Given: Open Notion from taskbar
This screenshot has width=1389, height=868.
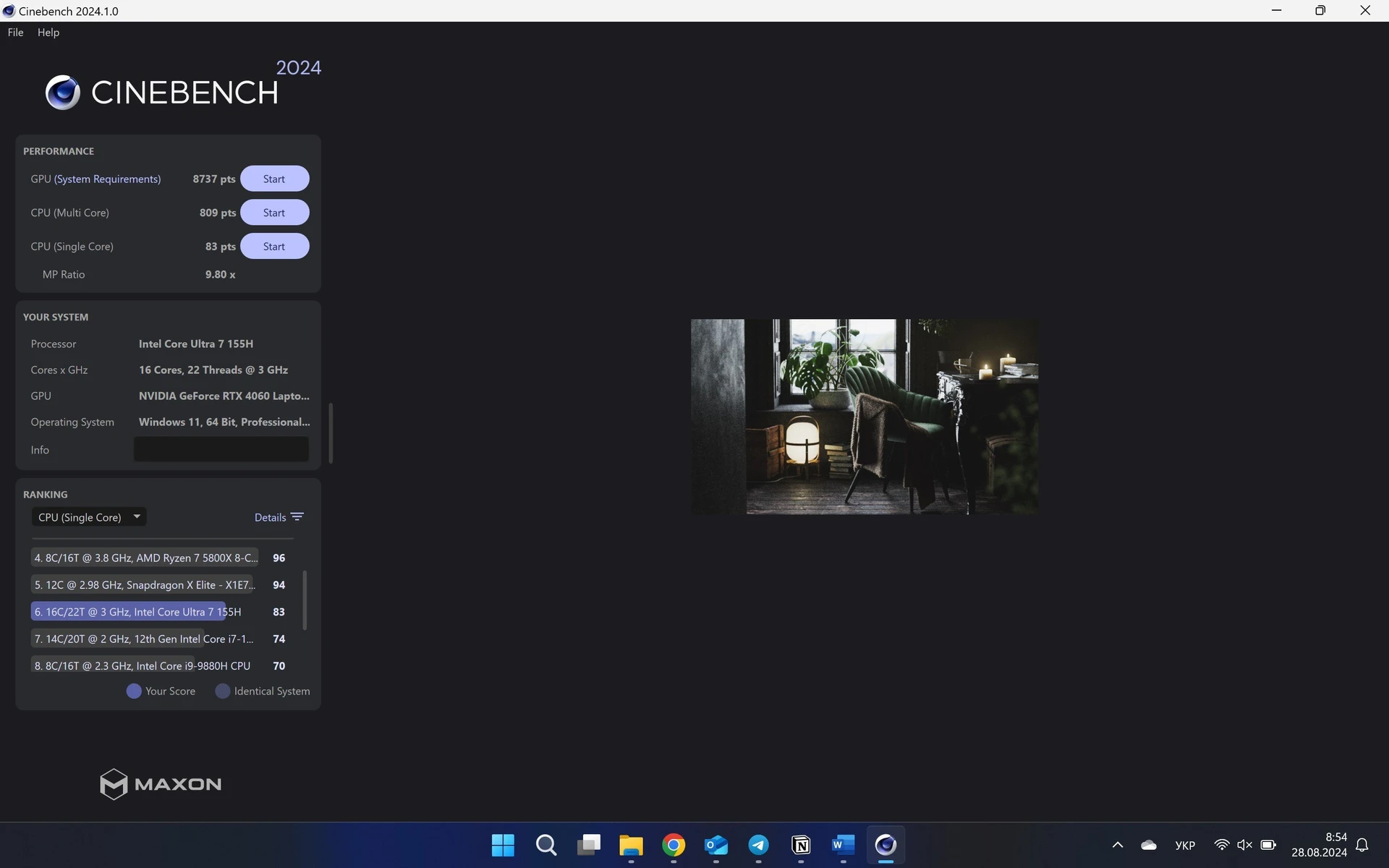Looking at the screenshot, I should [801, 845].
